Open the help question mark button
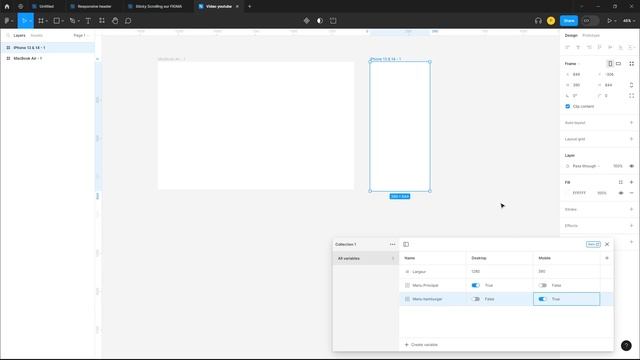The width and height of the screenshot is (640, 360). coord(626,345)
